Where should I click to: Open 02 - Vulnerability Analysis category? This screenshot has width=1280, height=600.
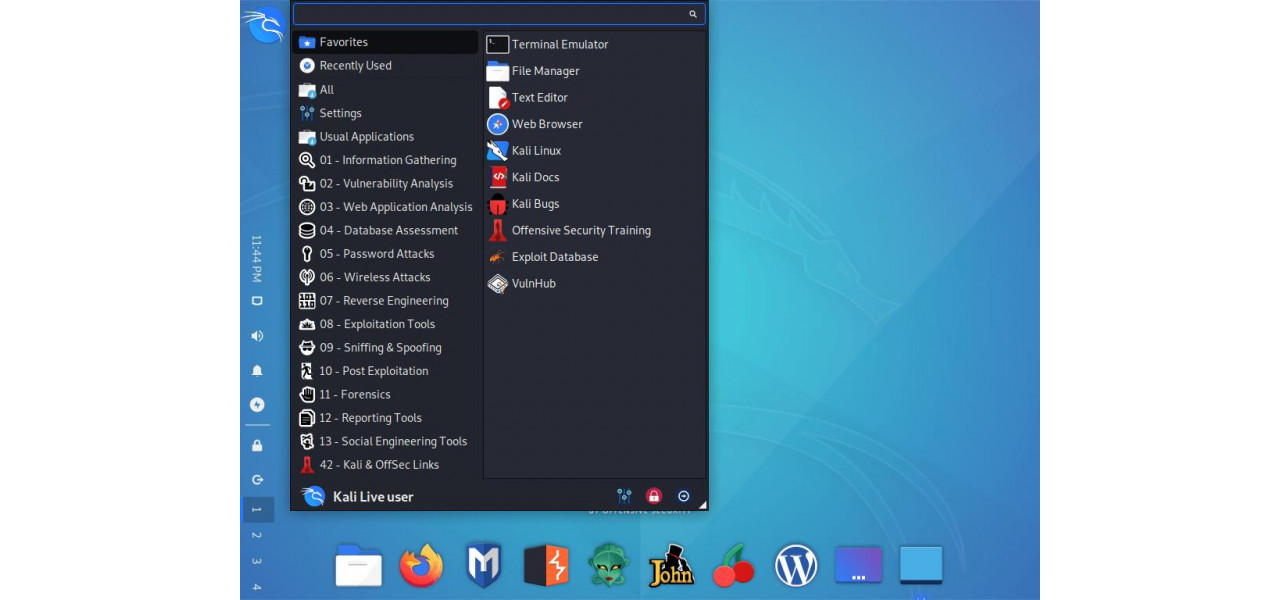click(x=385, y=184)
